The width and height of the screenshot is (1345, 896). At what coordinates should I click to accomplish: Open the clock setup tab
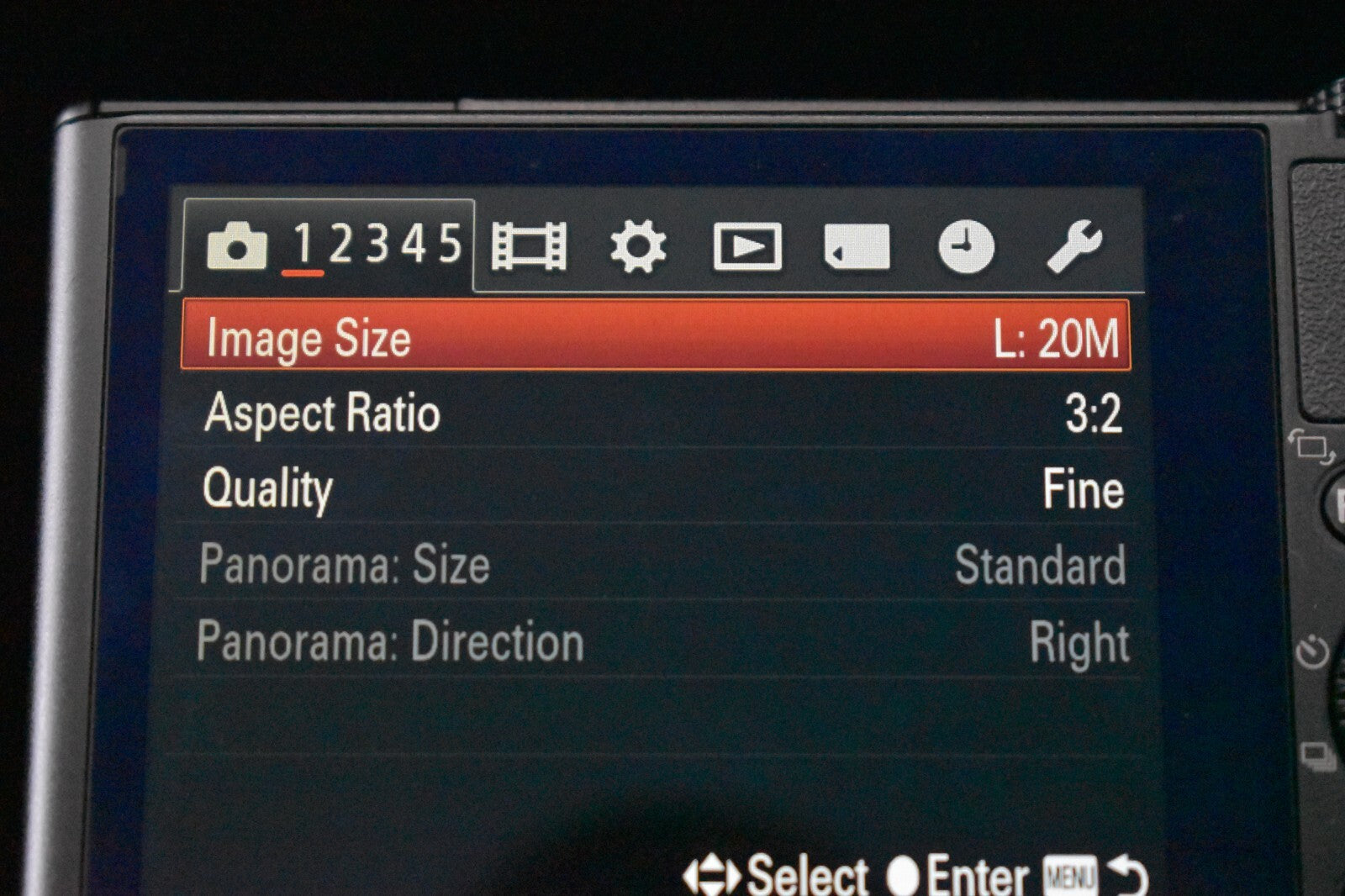(x=966, y=247)
